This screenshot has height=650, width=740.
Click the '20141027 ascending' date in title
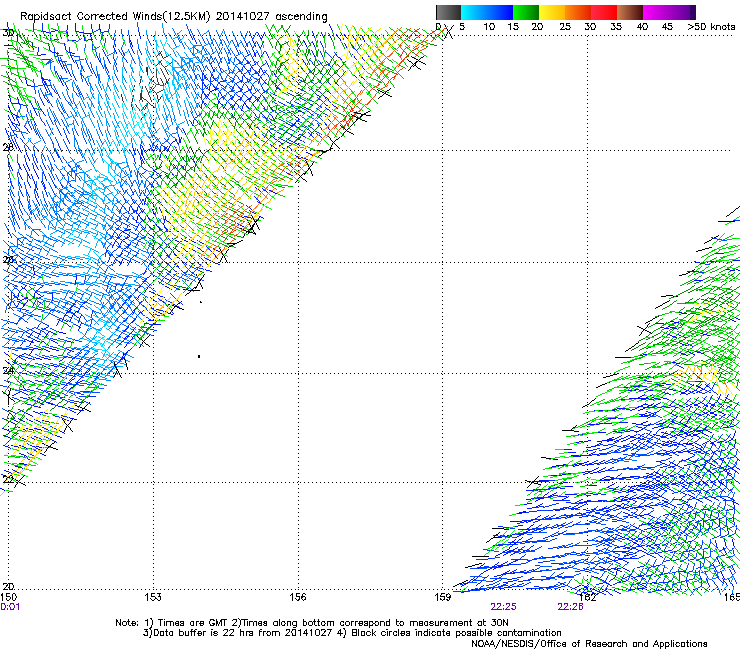(x=272, y=17)
